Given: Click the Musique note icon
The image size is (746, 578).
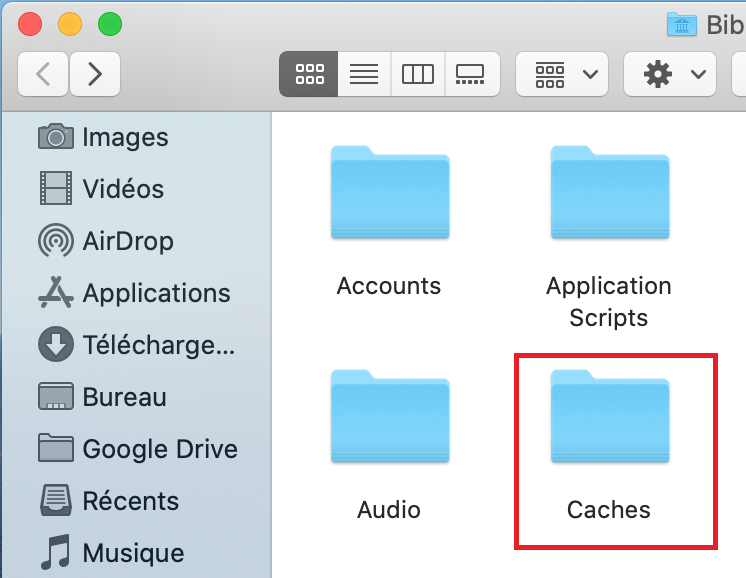Looking at the screenshot, I should (56, 552).
